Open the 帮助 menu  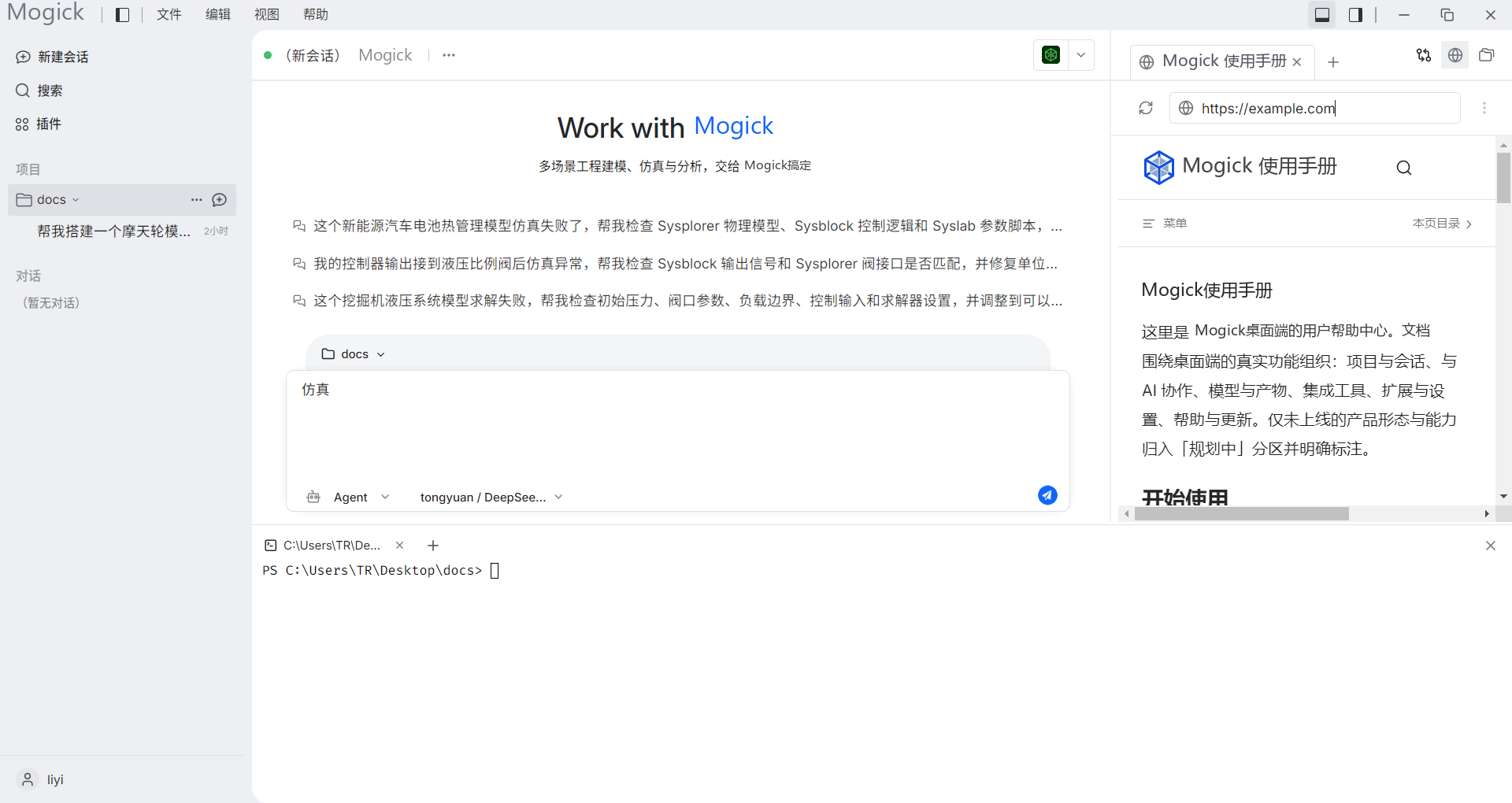pos(316,15)
